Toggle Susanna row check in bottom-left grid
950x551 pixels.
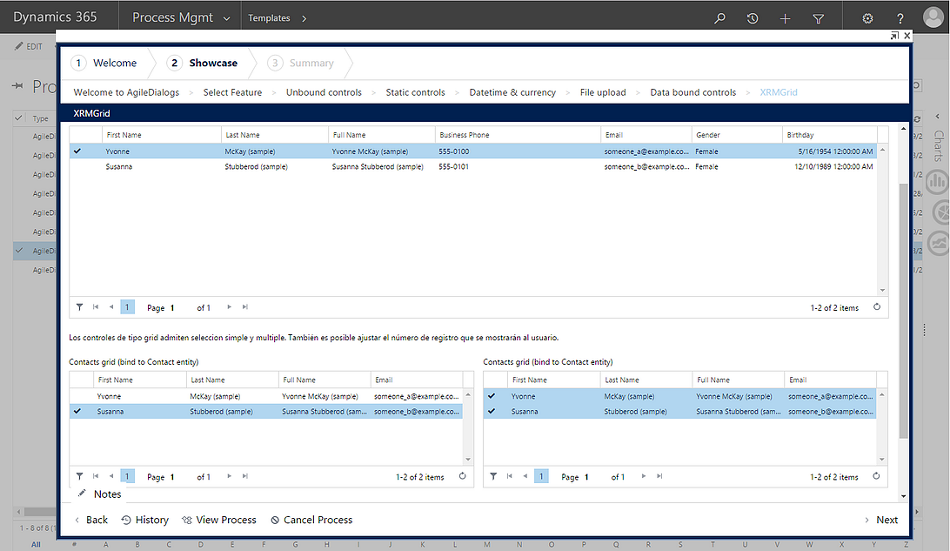click(x=77, y=411)
